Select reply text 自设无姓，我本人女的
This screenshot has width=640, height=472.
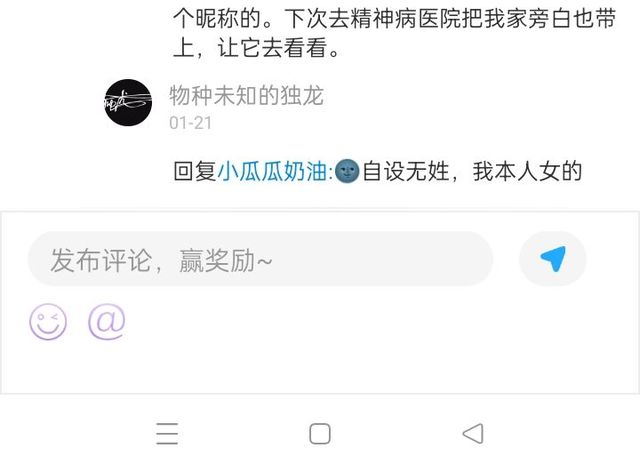(472, 171)
